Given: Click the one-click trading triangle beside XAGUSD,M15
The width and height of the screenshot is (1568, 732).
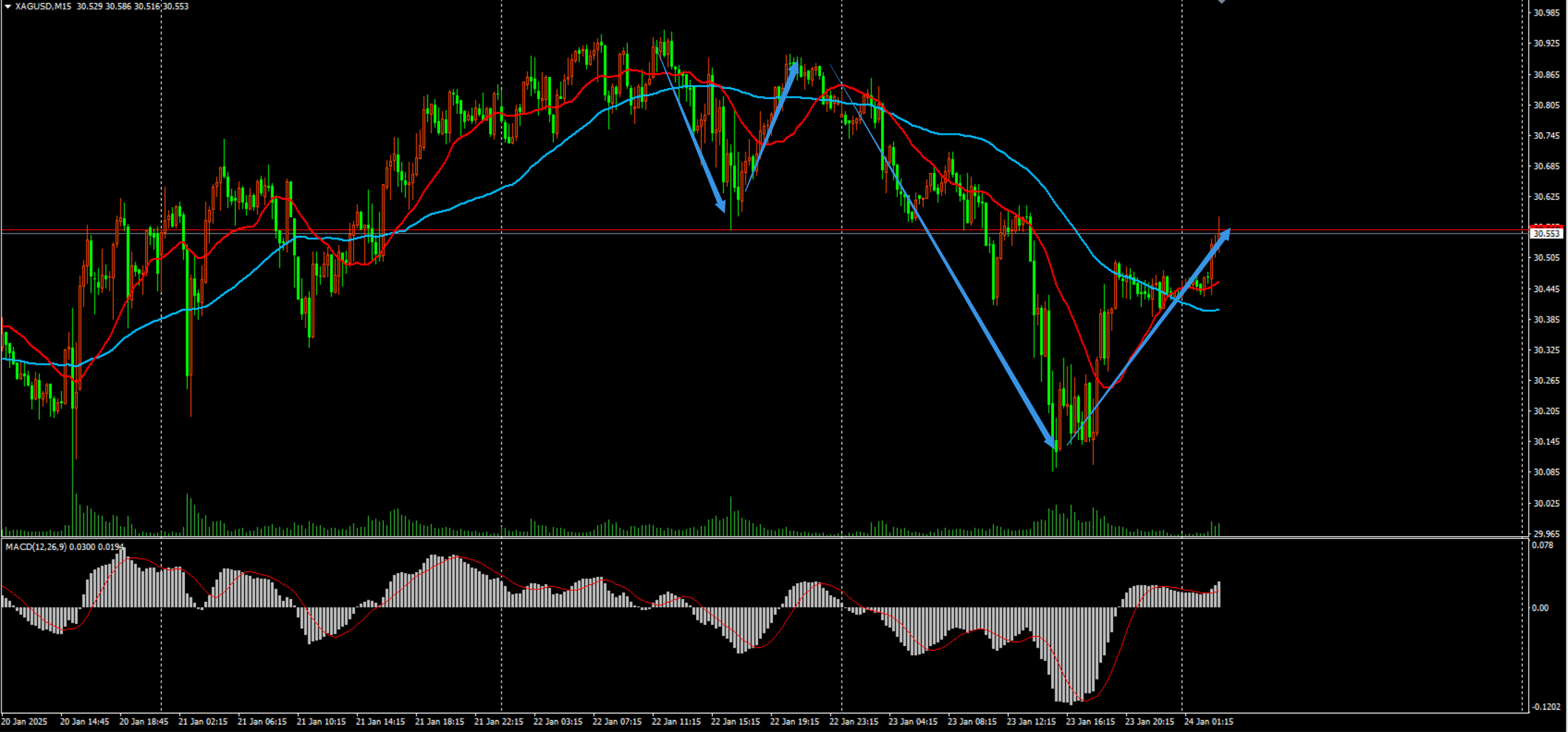Looking at the screenshot, I should (7, 6).
